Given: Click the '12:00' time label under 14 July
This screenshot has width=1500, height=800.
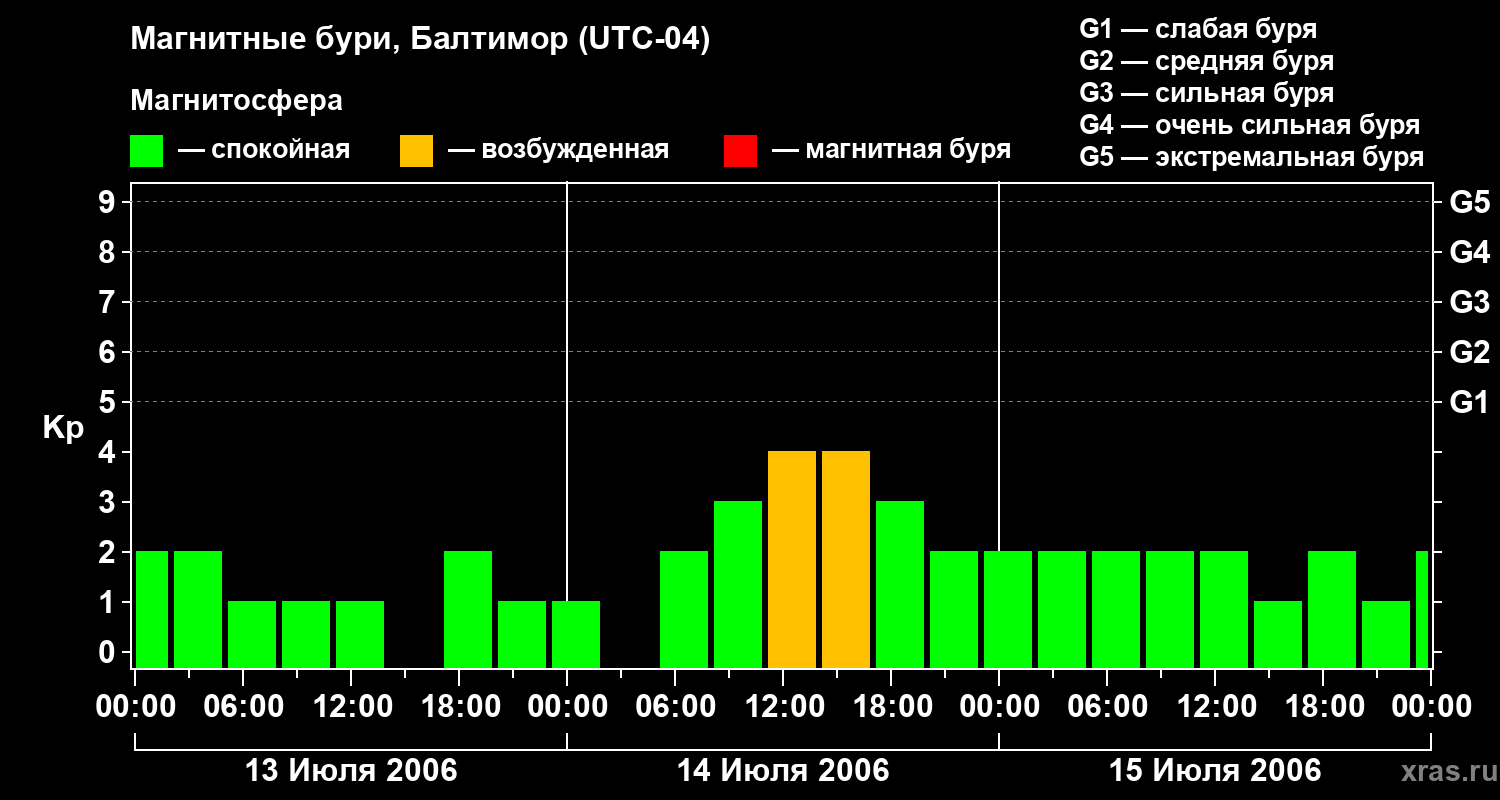Looking at the screenshot, I should click(x=783, y=707).
